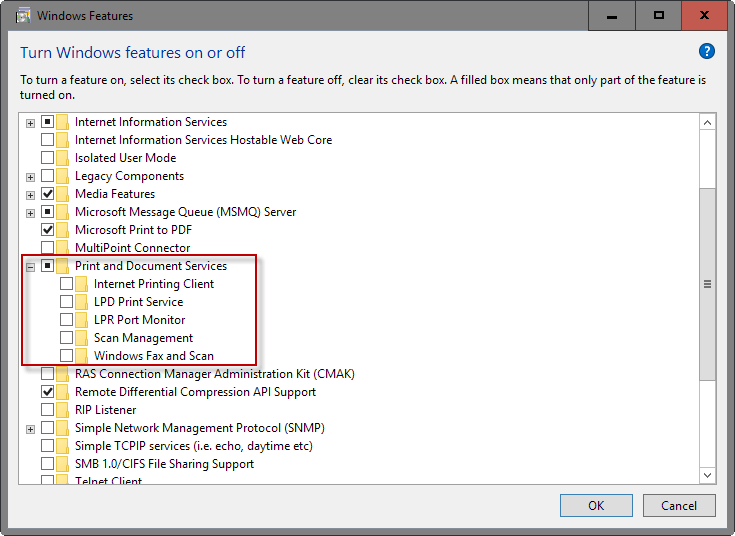Image resolution: width=735 pixels, height=536 pixels.
Task: Click the Windows Fax and Scan folder icon
Action: [81, 356]
